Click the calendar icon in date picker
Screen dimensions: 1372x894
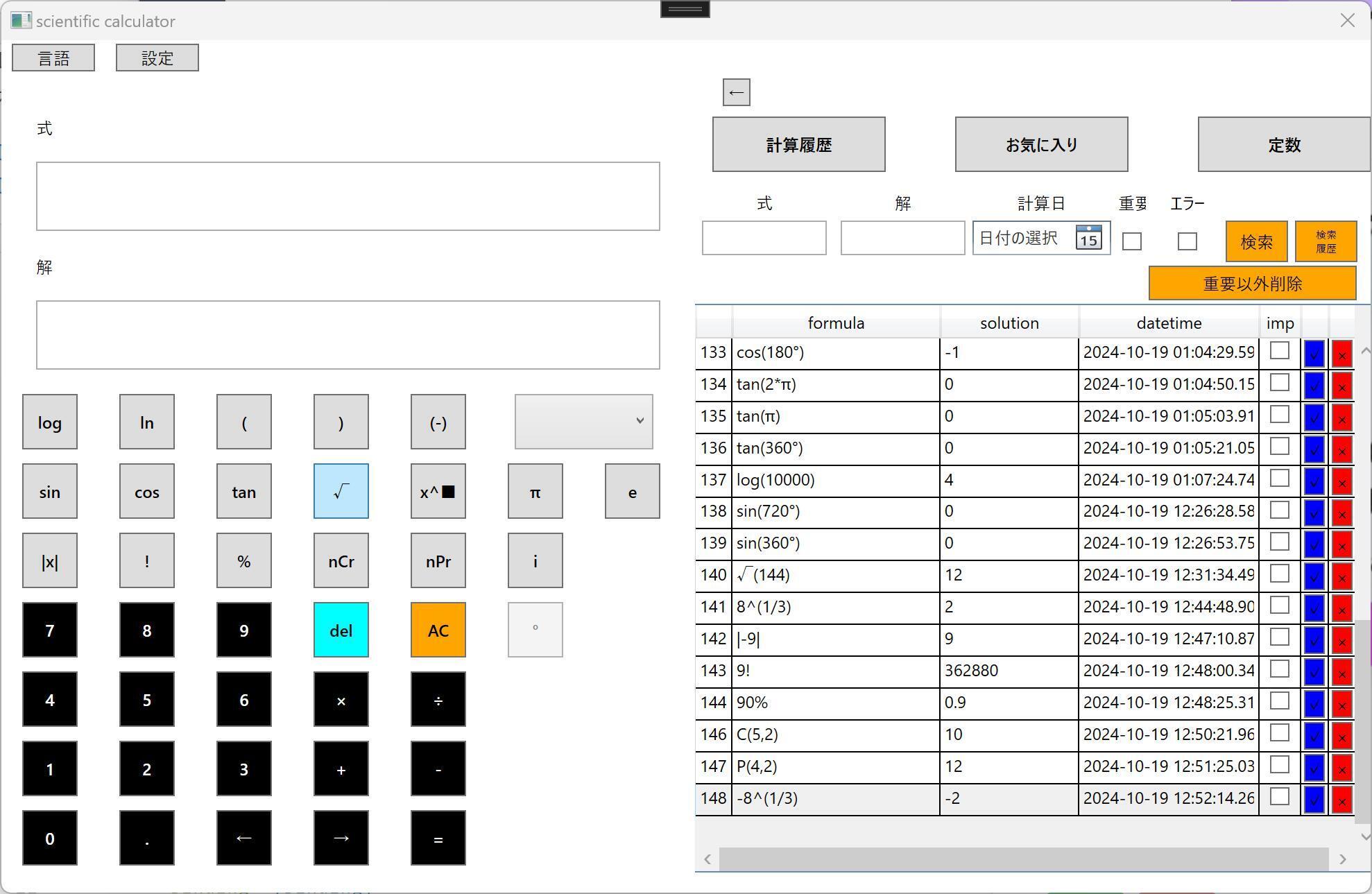1088,238
